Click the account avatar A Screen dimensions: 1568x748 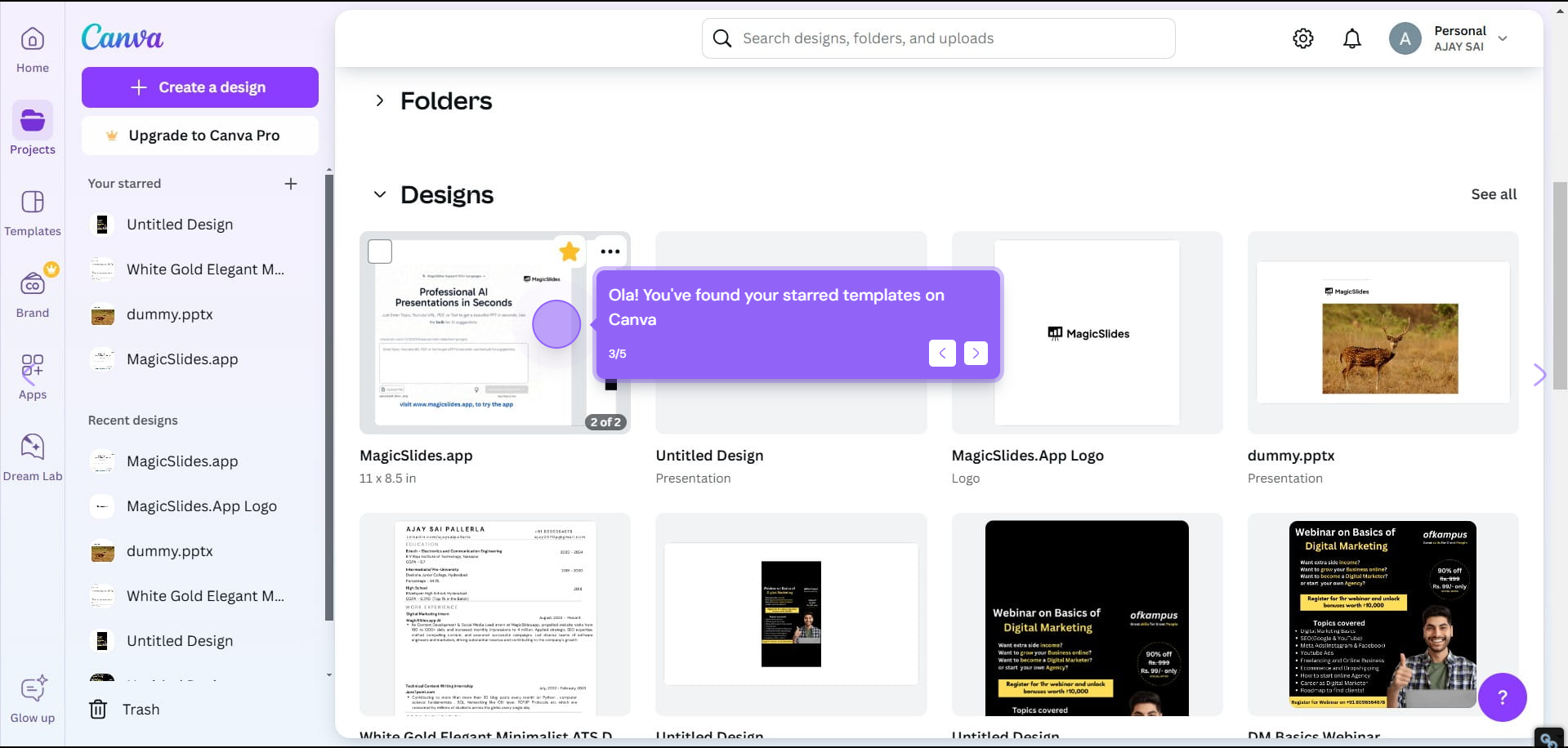(x=1405, y=38)
